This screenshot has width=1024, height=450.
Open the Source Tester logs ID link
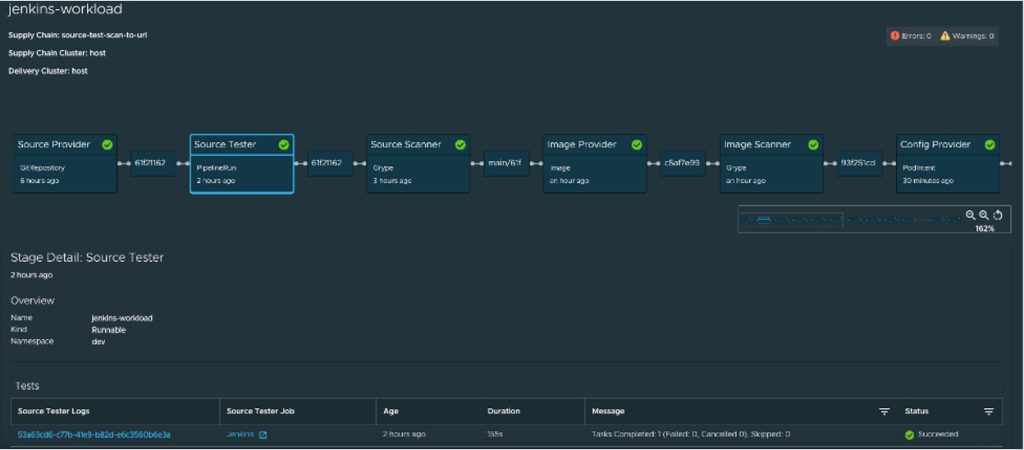(94, 435)
